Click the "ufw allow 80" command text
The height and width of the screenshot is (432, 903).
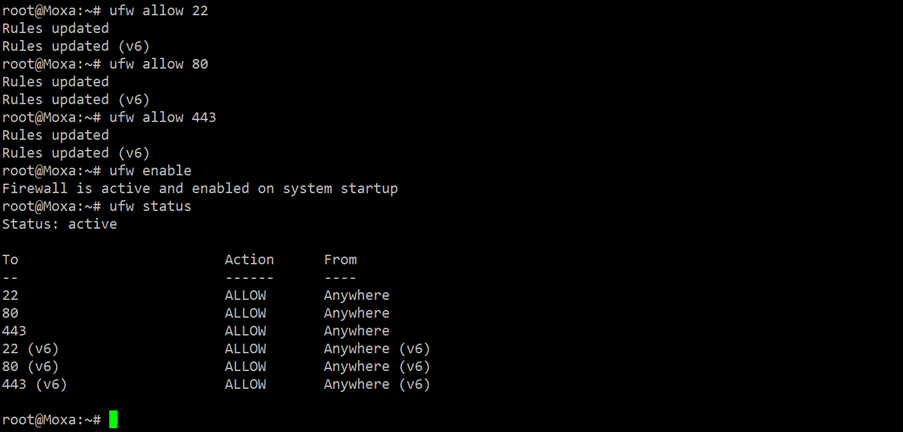pos(158,64)
